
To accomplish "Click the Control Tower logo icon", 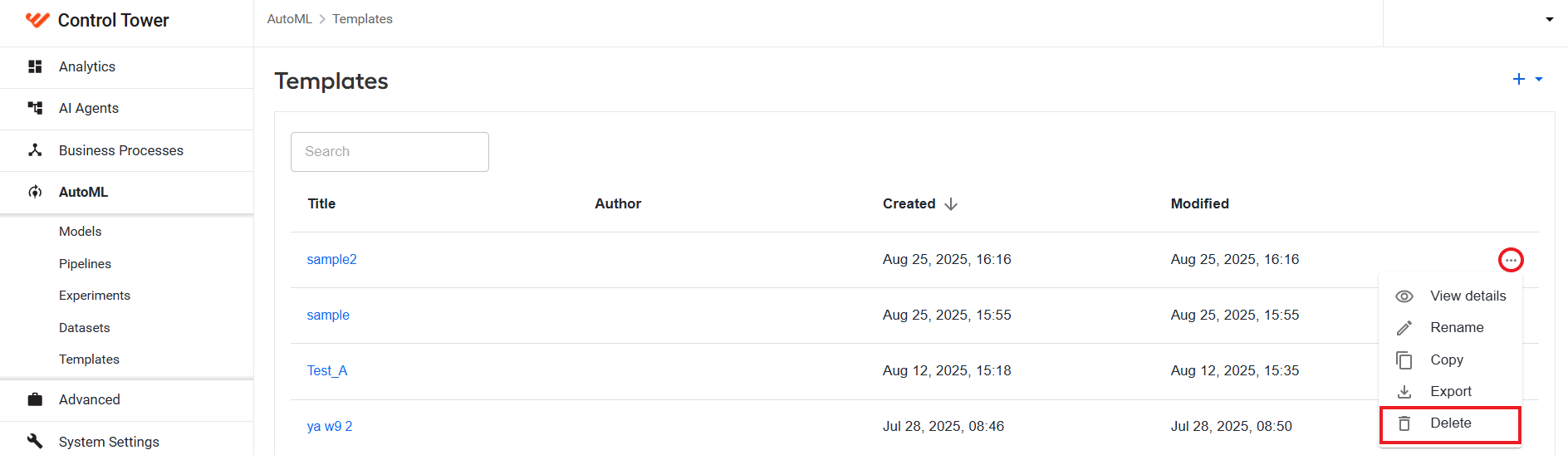I will pos(37,20).
